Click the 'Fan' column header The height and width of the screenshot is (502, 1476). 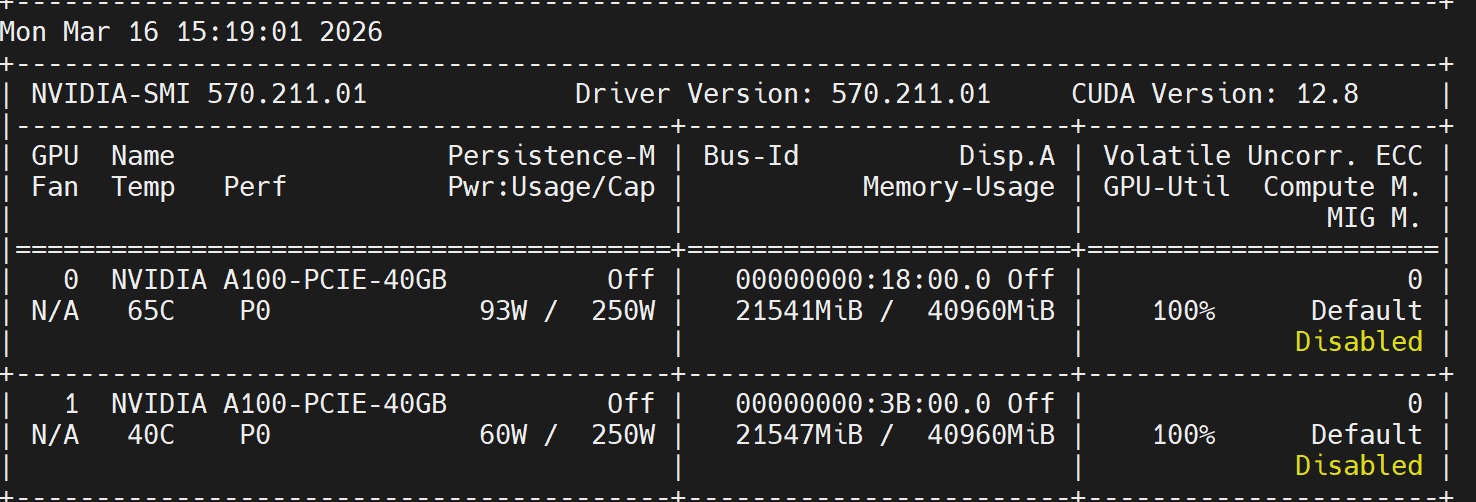tap(55, 187)
